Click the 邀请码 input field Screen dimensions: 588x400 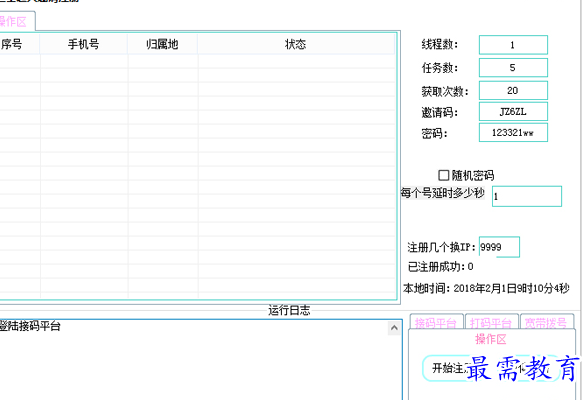[x=513, y=112]
